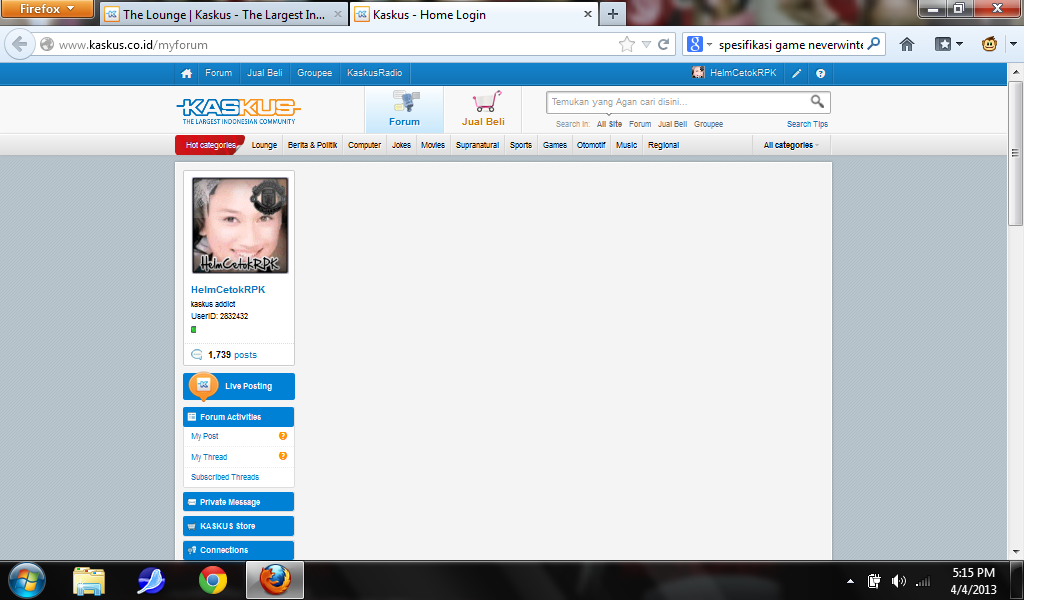The width and height of the screenshot is (1038, 602).
Task: Click the volume speaker tray icon
Action: tap(898, 581)
